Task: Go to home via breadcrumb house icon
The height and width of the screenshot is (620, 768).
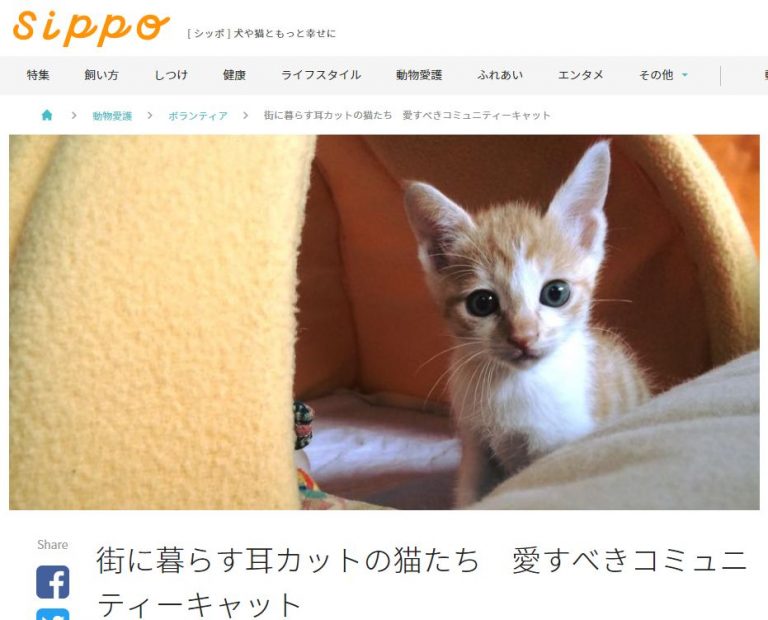Action: [x=47, y=115]
